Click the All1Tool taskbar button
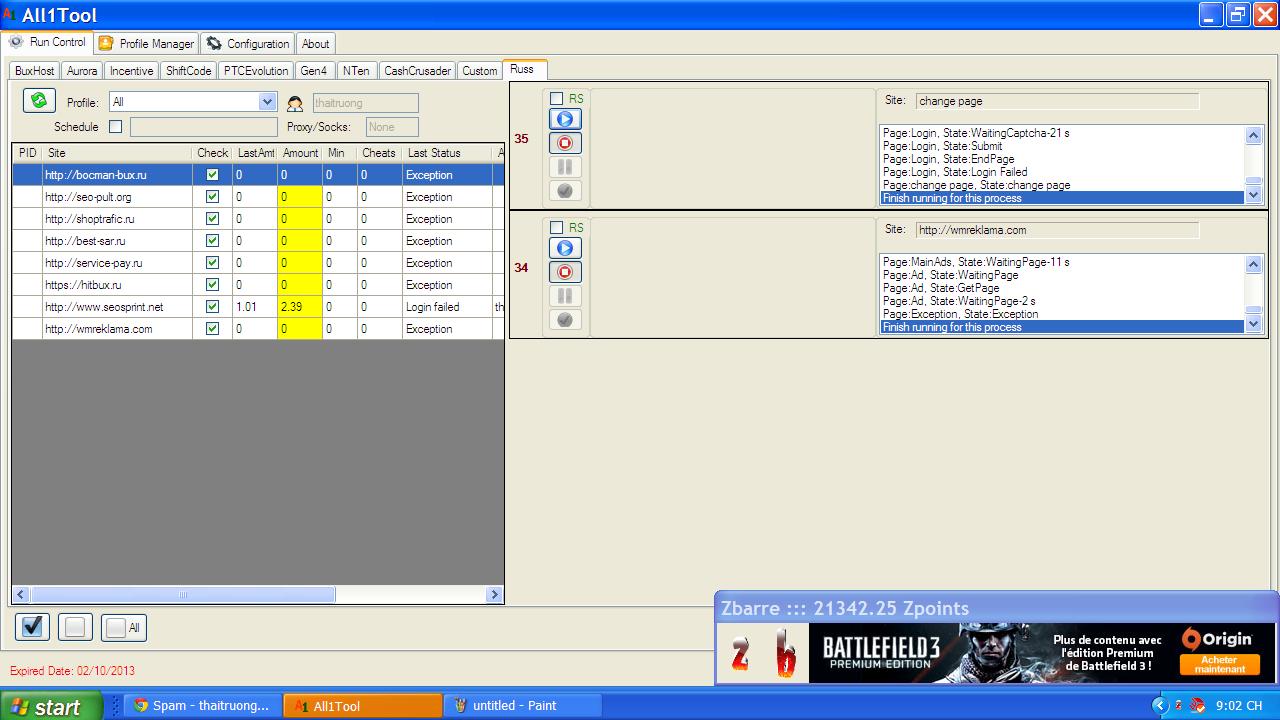The width and height of the screenshot is (1280, 720). click(362, 706)
